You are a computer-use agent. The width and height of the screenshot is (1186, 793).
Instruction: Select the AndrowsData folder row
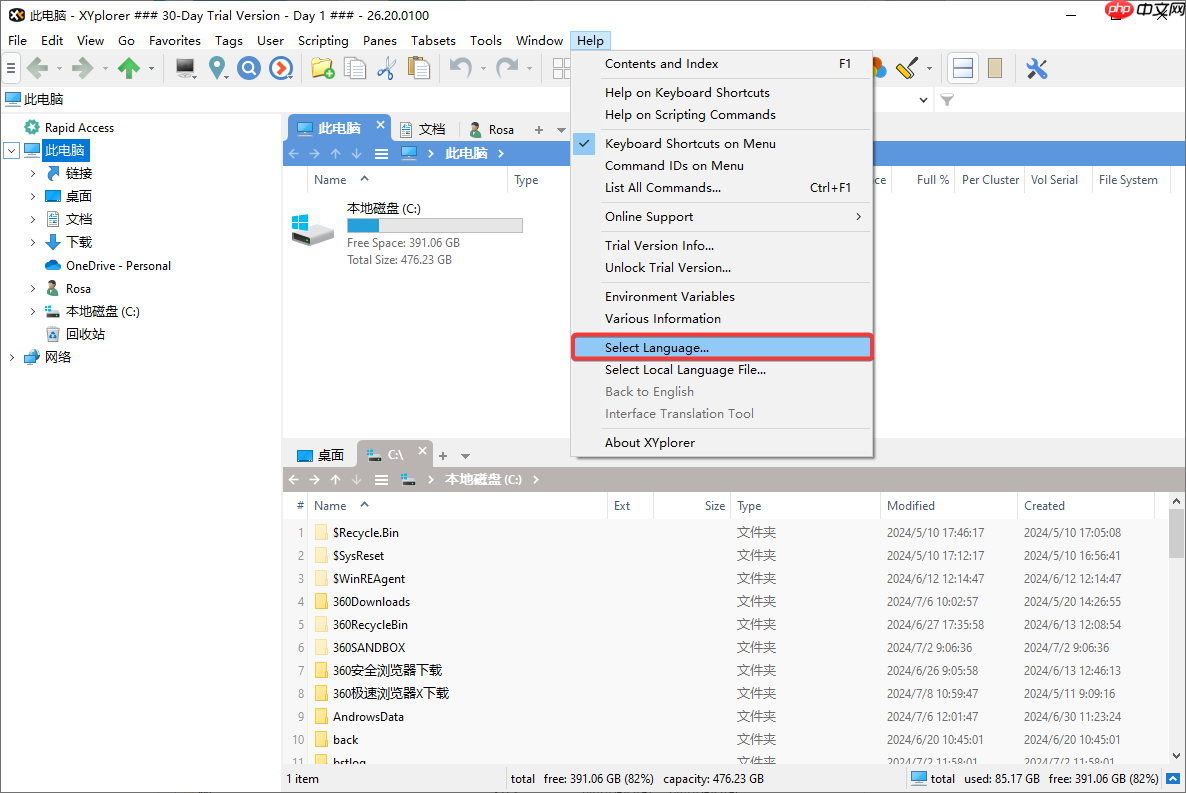click(726, 717)
